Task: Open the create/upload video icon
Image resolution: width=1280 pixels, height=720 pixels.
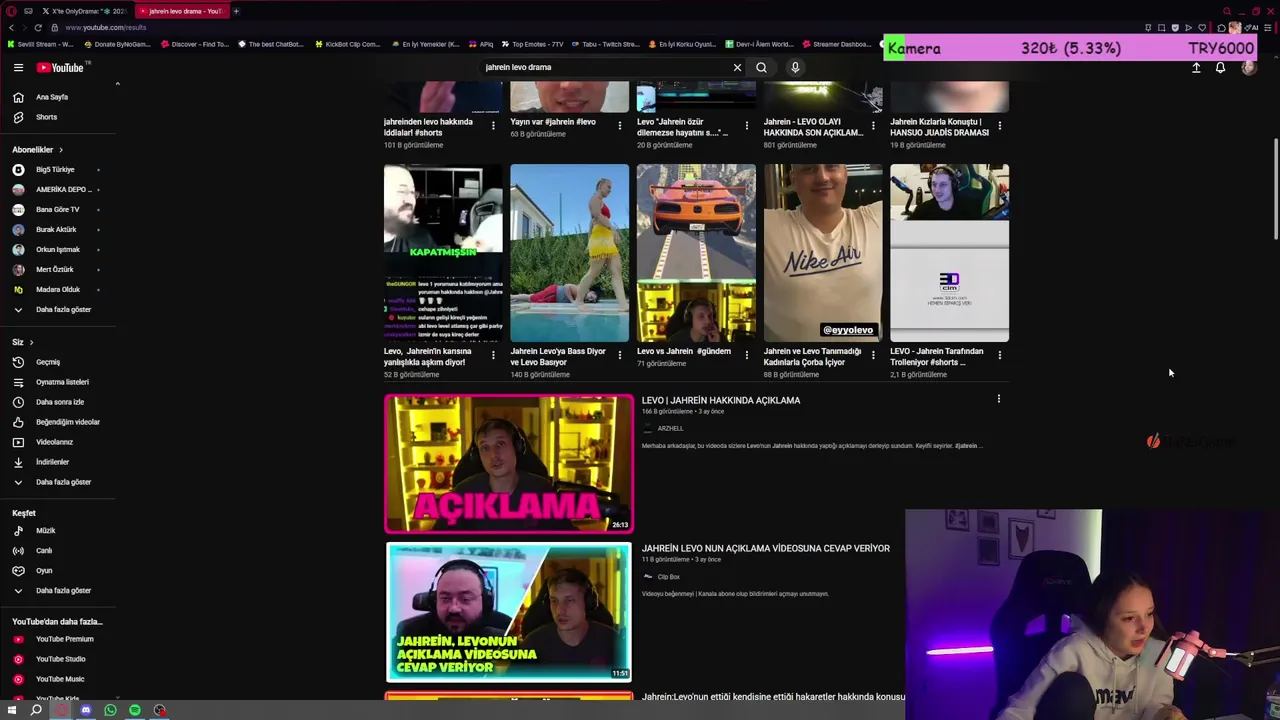Action: pyautogui.click(x=1196, y=68)
